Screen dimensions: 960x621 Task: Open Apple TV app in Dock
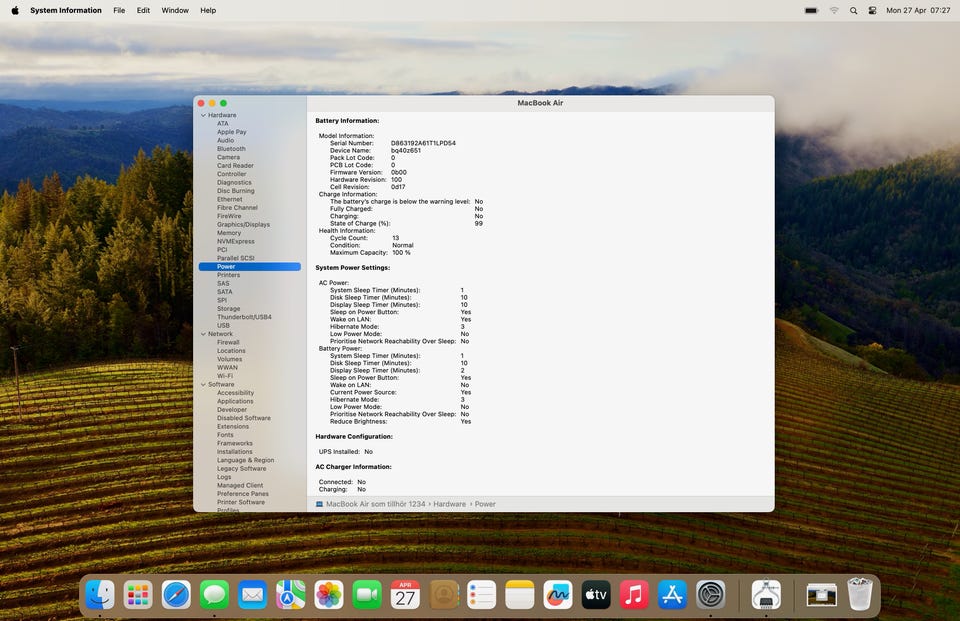point(596,595)
